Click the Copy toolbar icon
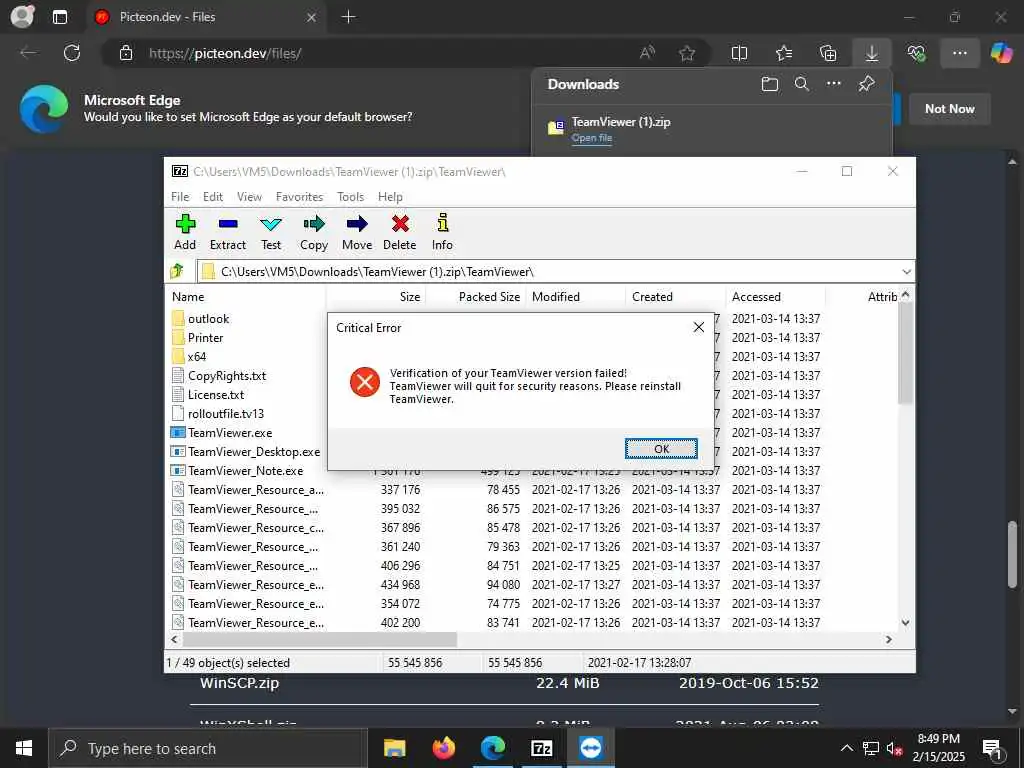This screenshot has height=768, width=1024. pos(313,232)
